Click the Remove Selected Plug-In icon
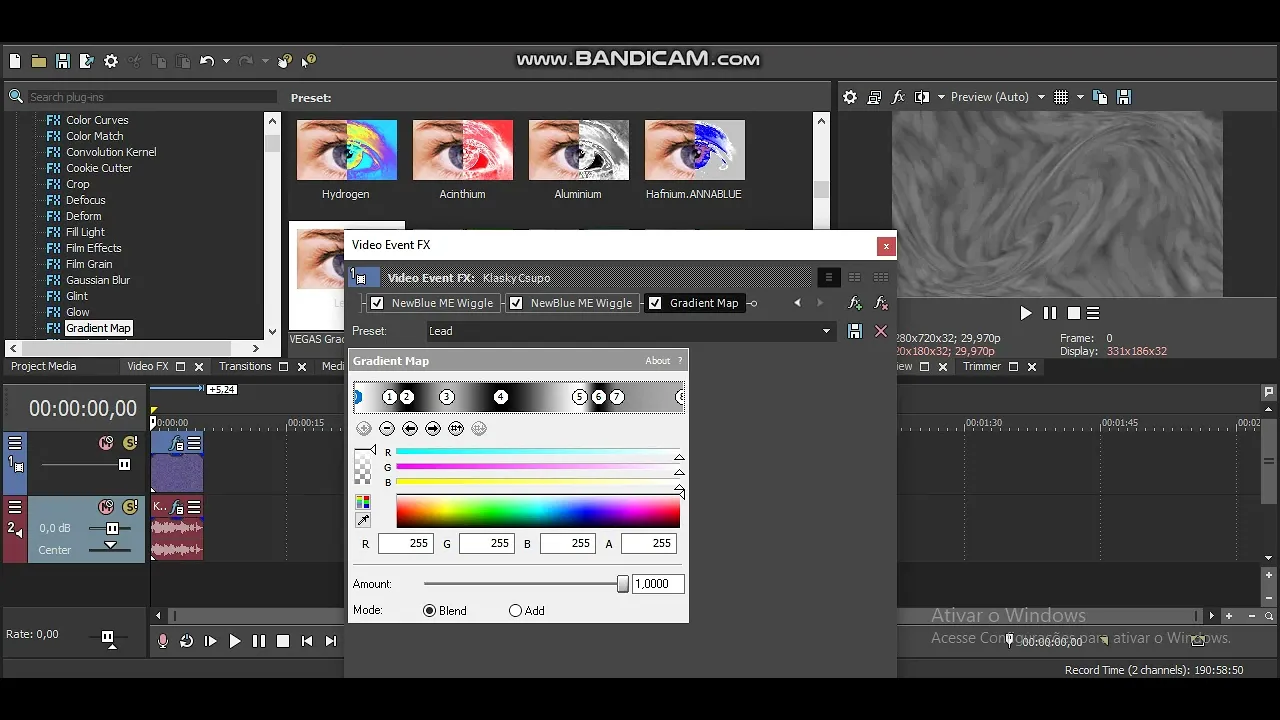The width and height of the screenshot is (1280, 720). pos(881,303)
